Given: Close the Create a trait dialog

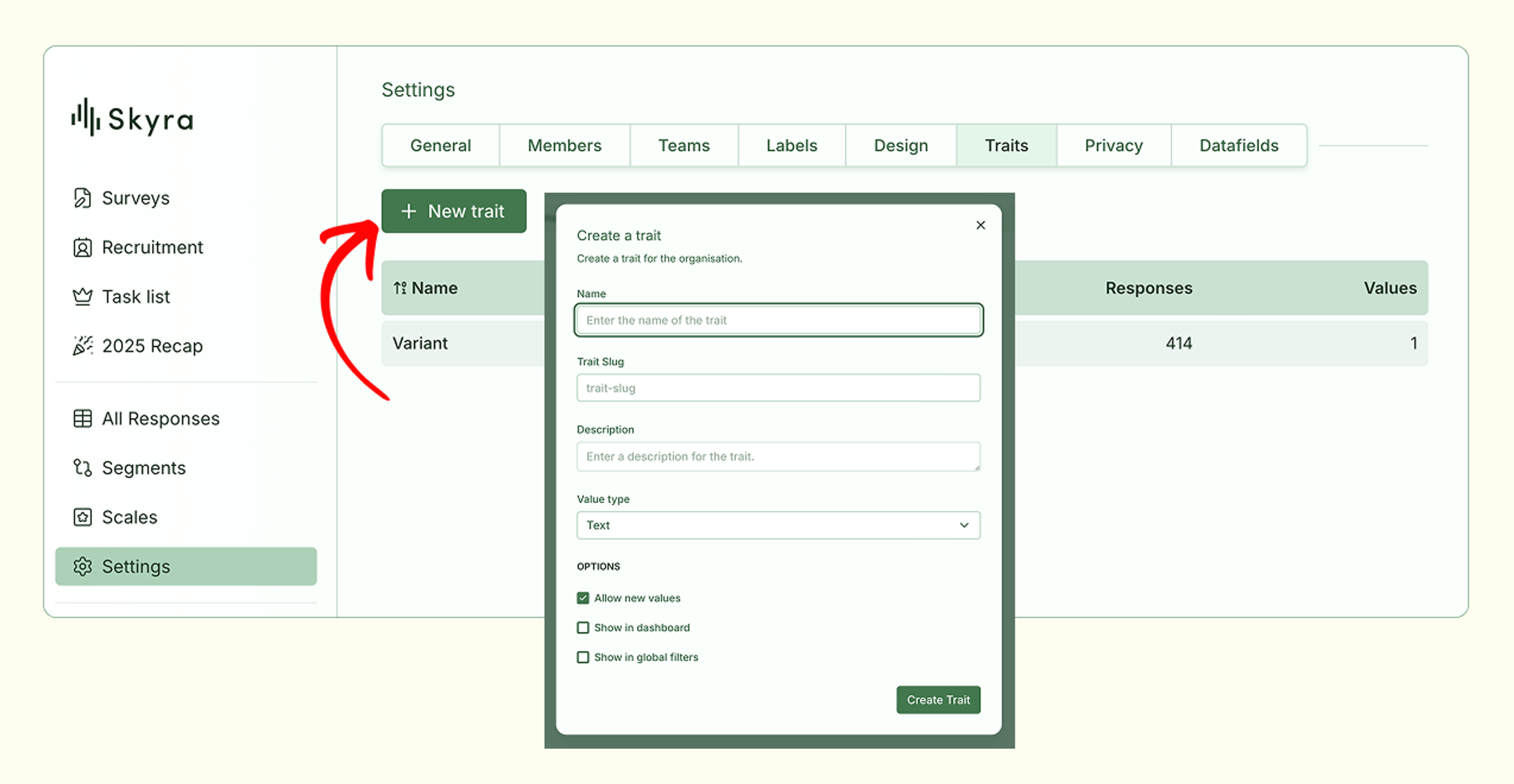Looking at the screenshot, I should (x=980, y=225).
